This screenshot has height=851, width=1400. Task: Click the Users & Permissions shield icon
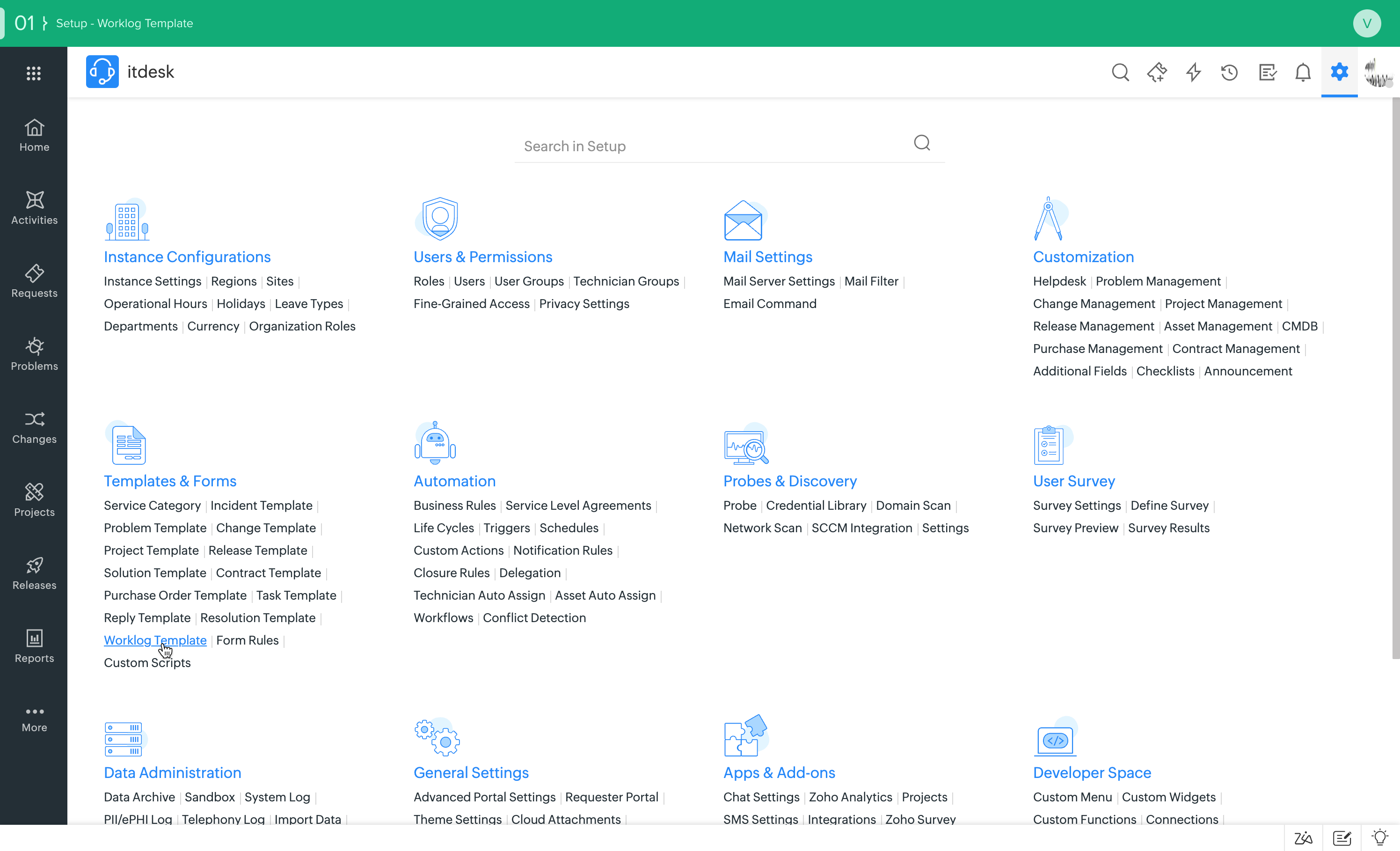point(437,218)
